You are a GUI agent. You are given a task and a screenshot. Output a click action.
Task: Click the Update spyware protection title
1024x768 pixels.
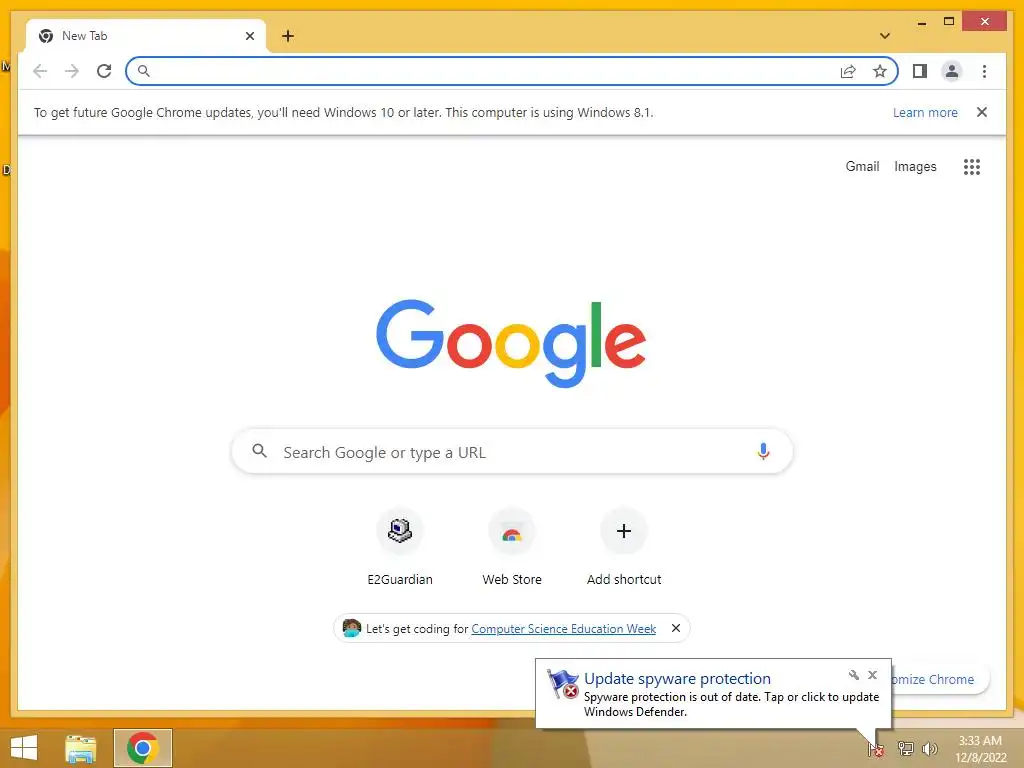pyautogui.click(x=677, y=679)
